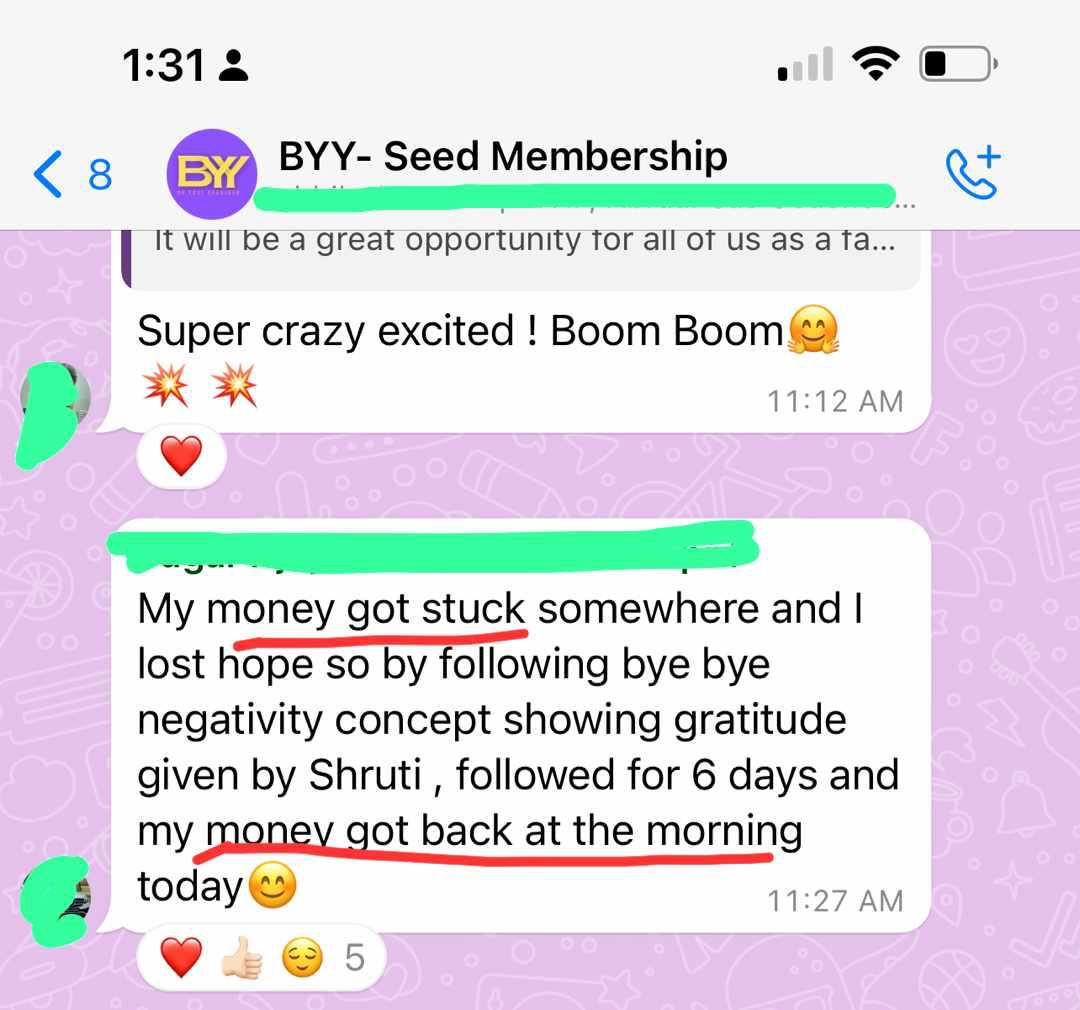Tap the smiling emoji after 'today'

tap(272, 885)
